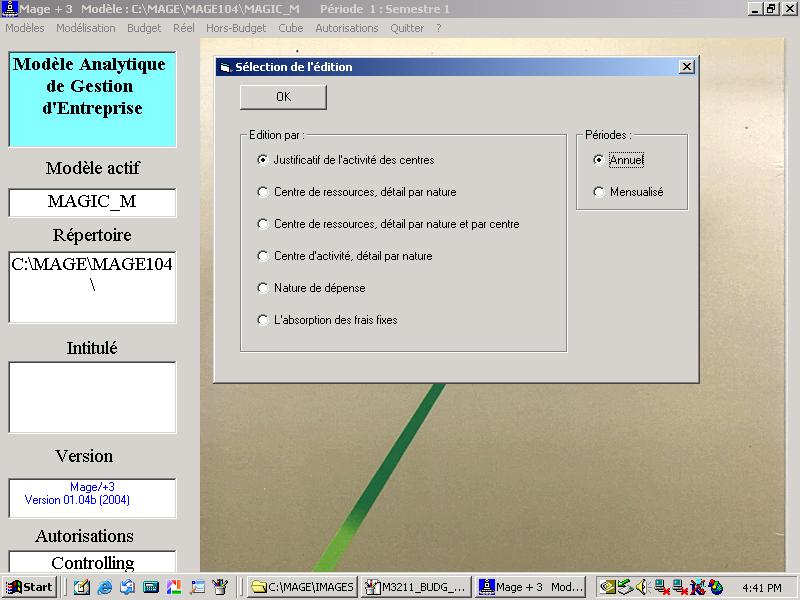Launch Internet Explorer from quick launch
Image resolution: width=800 pixels, height=600 pixels.
pos(105,587)
